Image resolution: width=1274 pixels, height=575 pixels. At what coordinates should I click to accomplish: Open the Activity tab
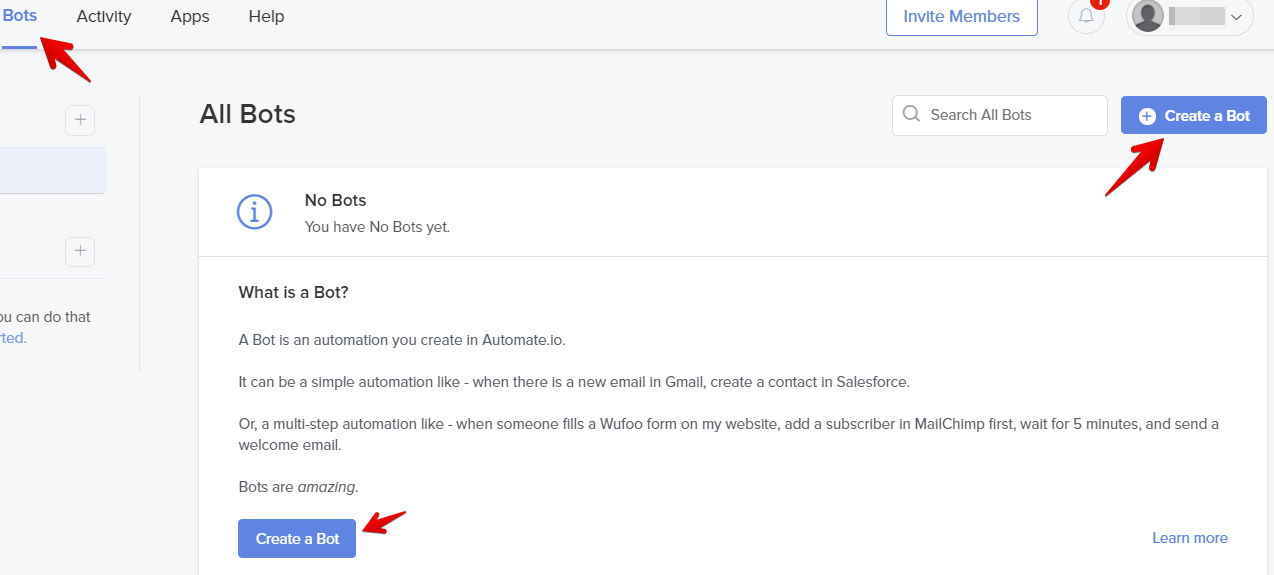(x=104, y=16)
